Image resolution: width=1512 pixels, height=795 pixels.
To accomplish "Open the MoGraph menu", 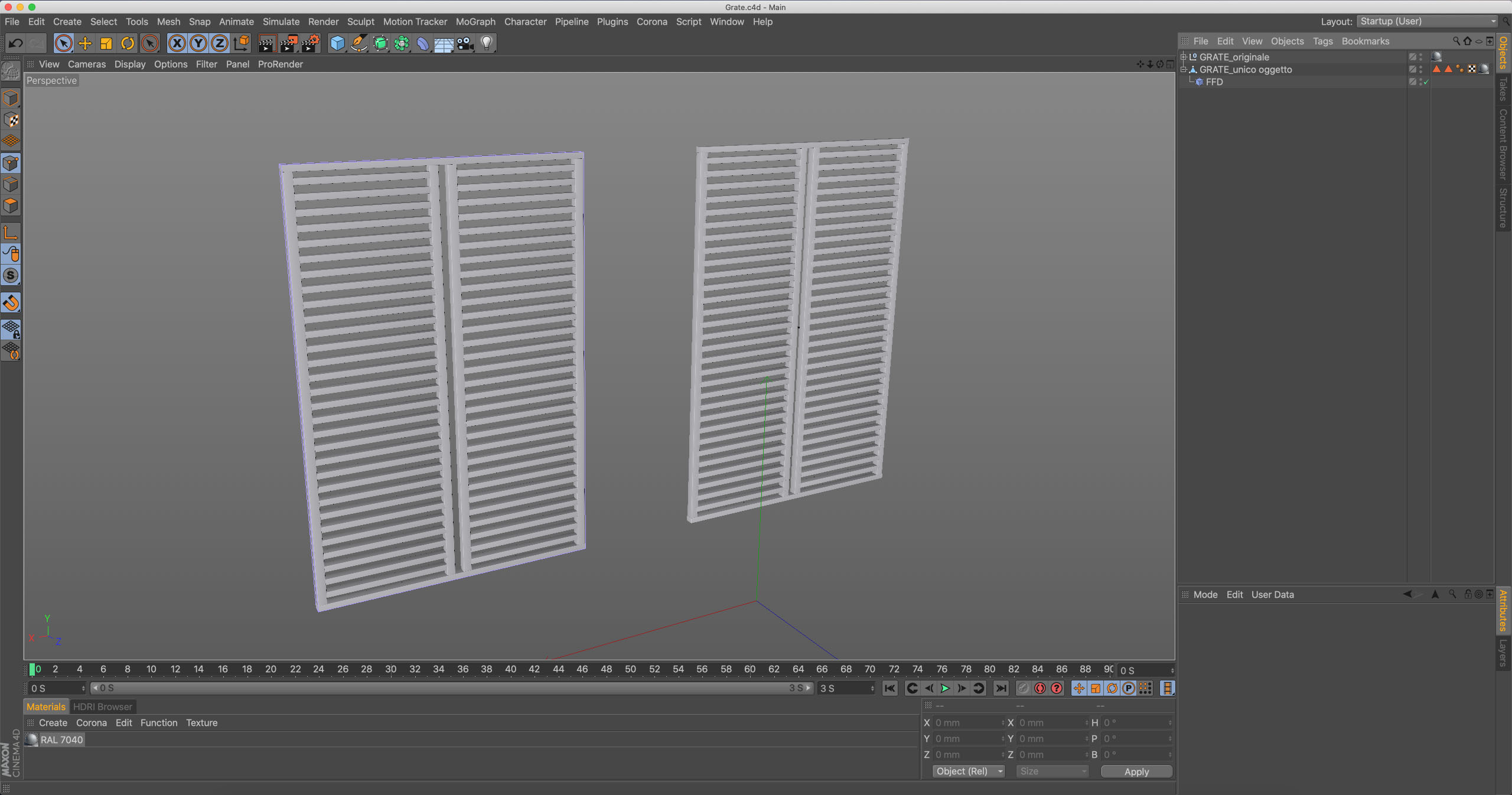I will point(475,22).
